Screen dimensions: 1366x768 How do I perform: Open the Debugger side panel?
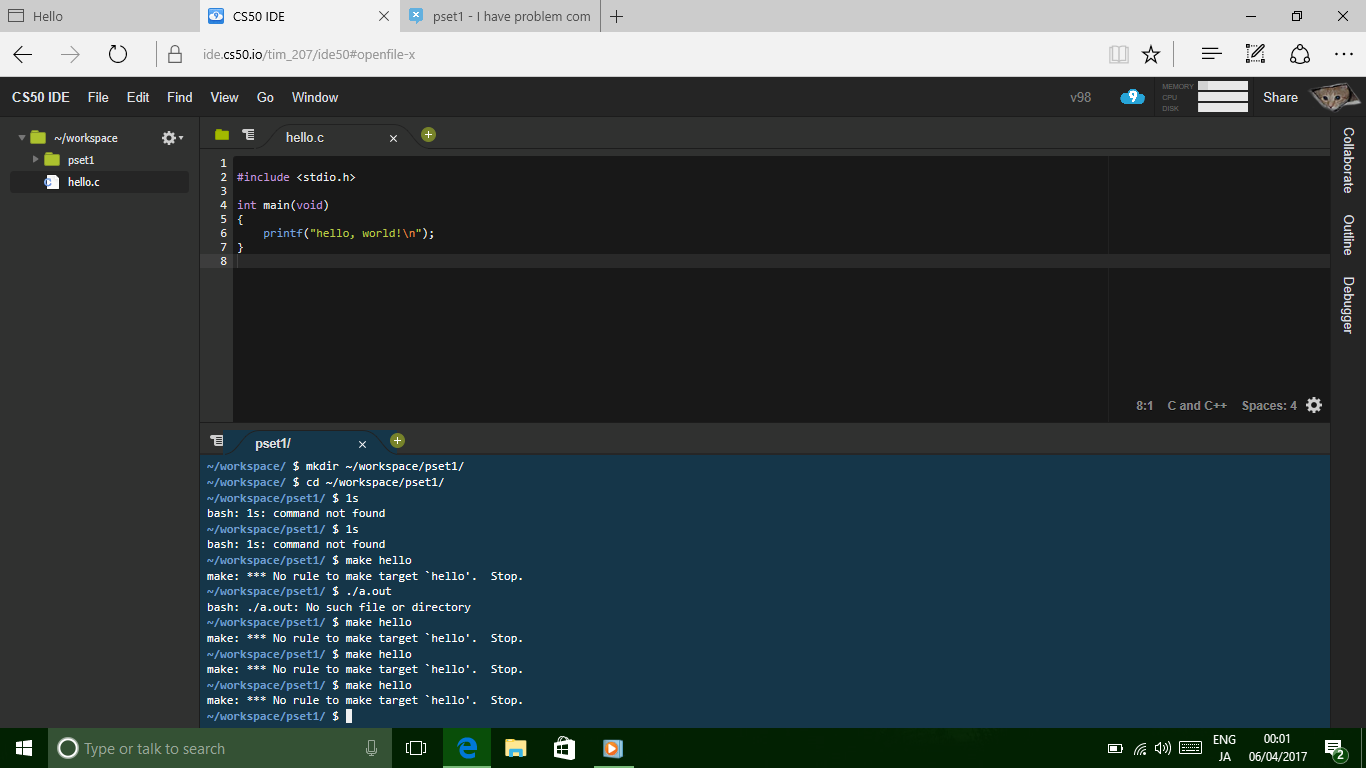tap(1348, 305)
